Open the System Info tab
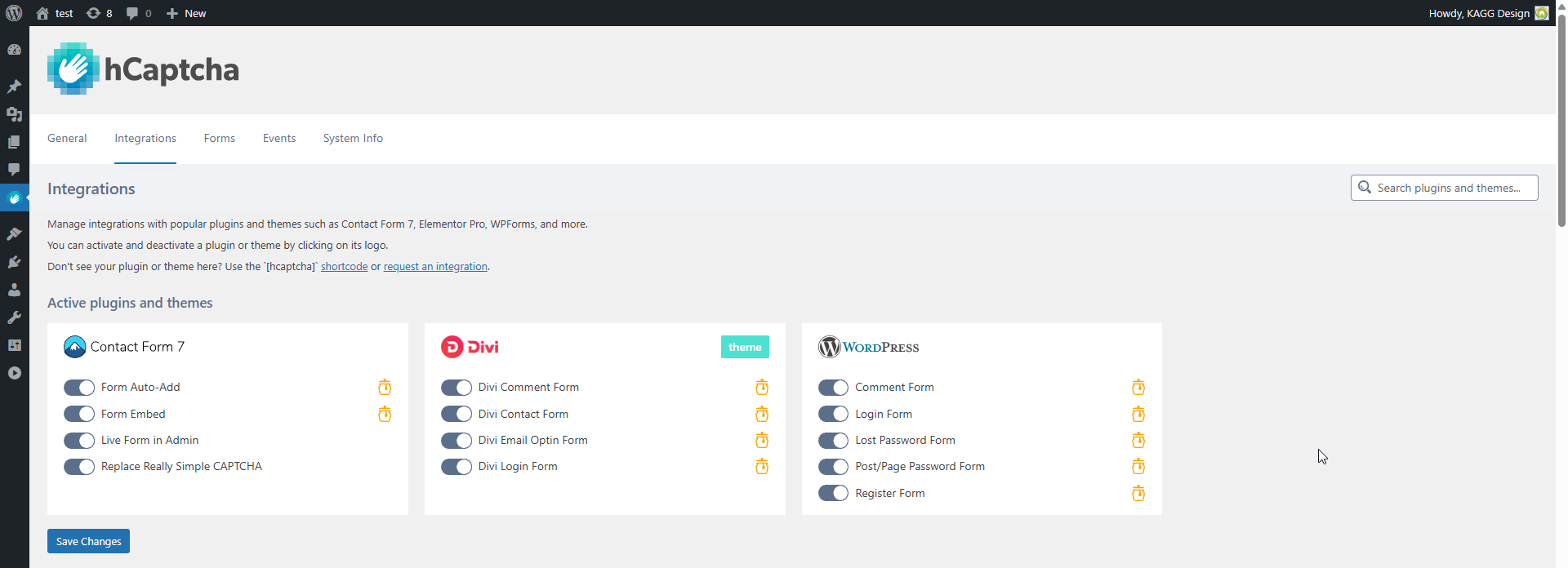The image size is (1568, 568). click(353, 139)
